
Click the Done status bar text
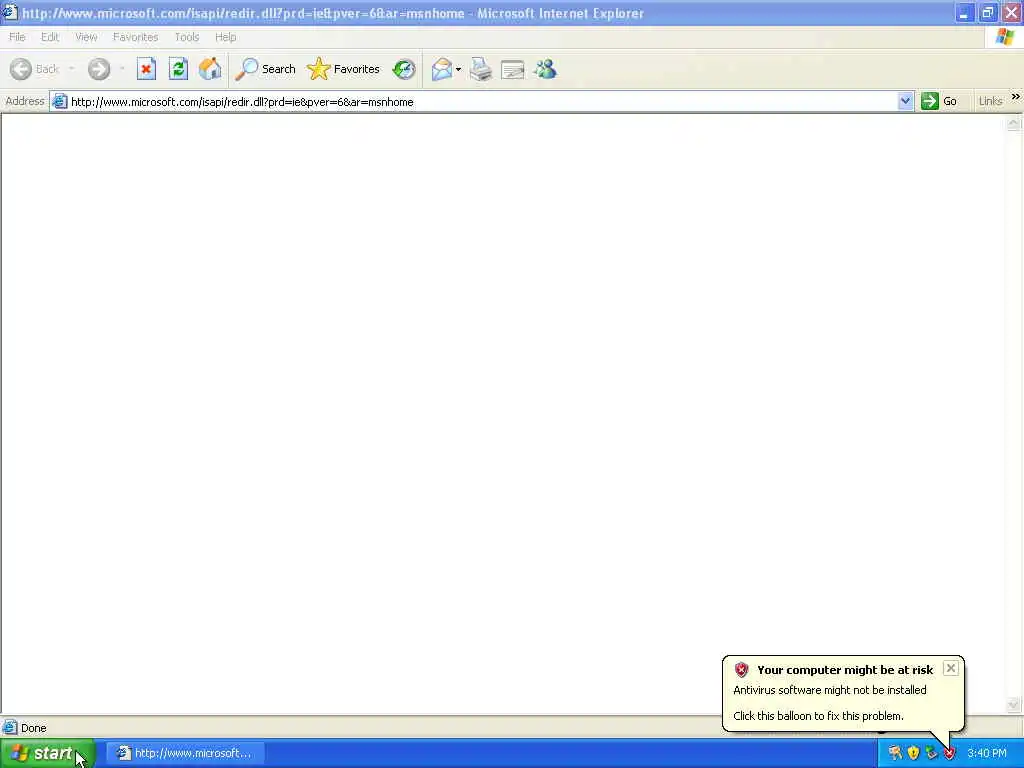click(33, 728)
